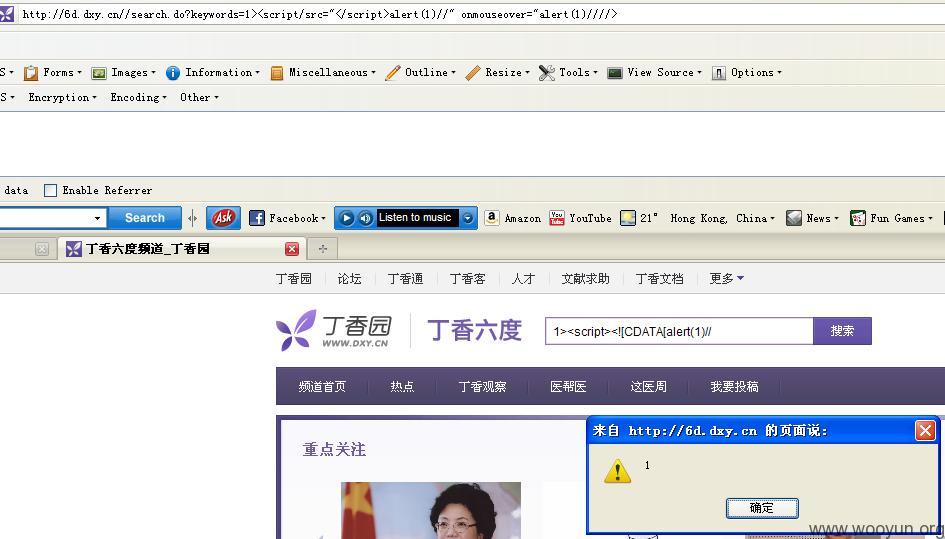Click the Amazon icon
Screen dimensions: 945x539
point(492,218)
